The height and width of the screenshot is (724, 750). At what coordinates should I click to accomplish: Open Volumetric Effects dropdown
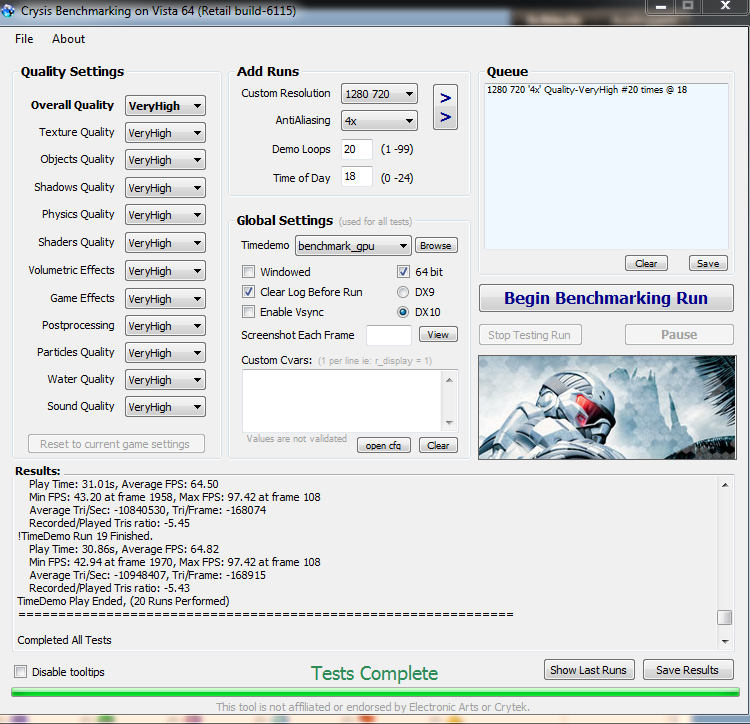pos(165,271)
